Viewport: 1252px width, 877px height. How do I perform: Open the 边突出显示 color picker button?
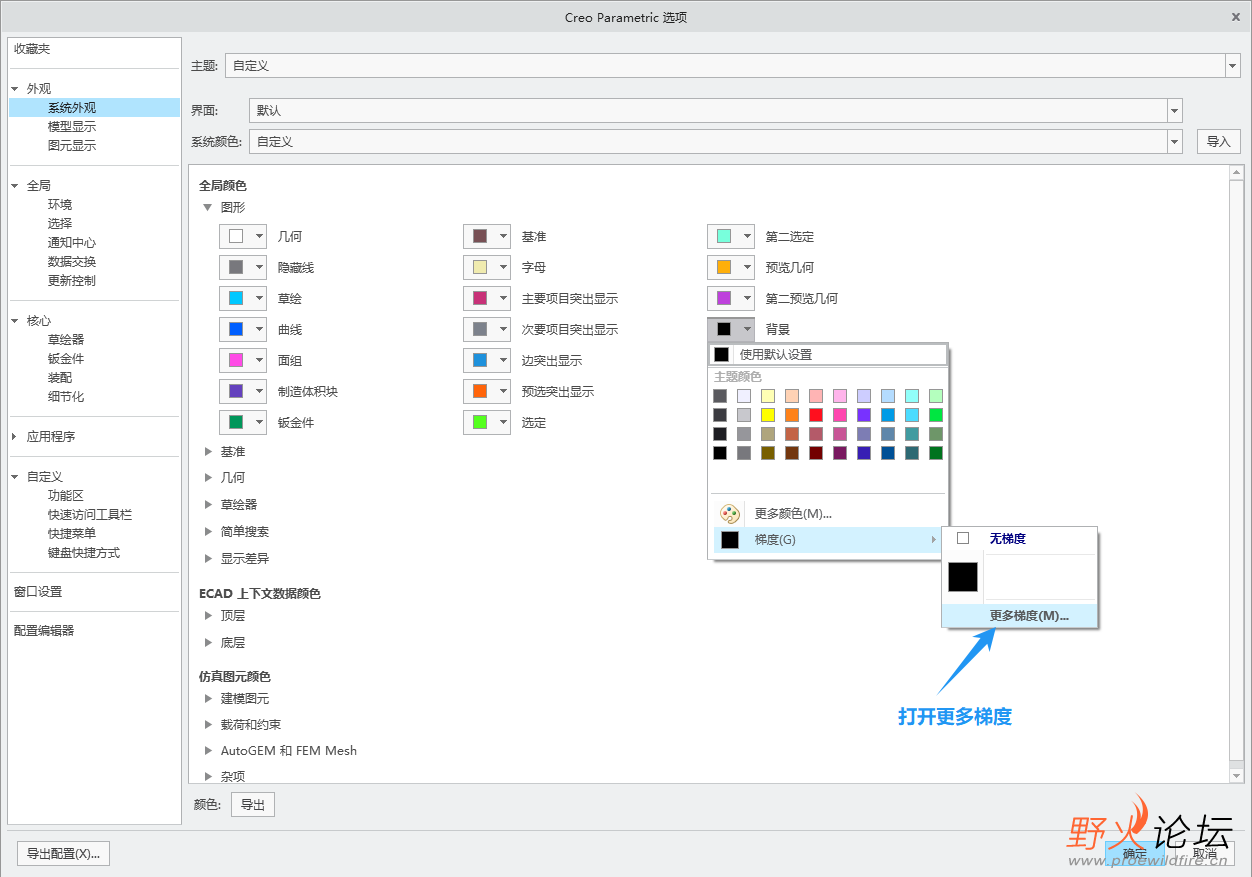tap(487, 361)
